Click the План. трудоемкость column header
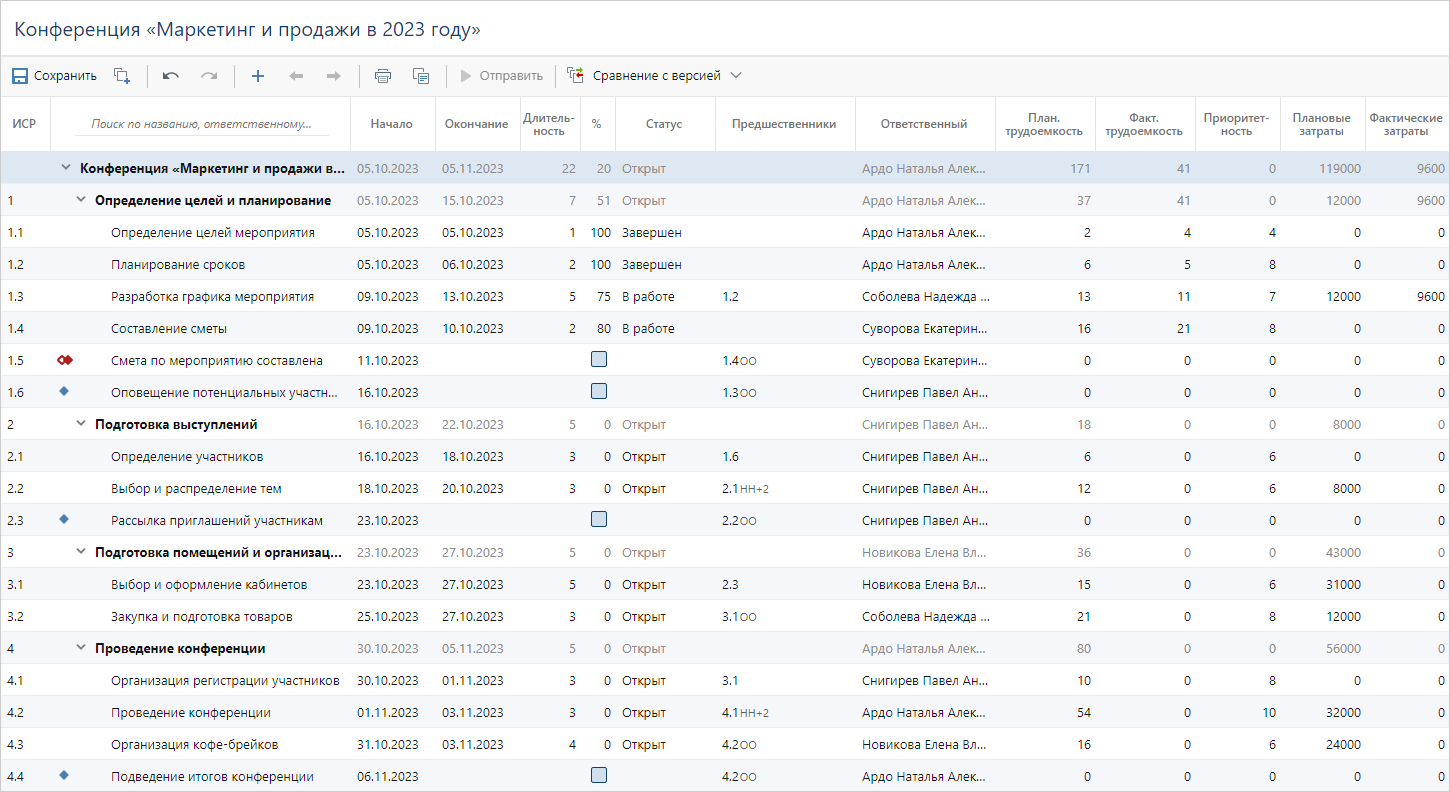Image resolution: width=1450 pixels, height=792 pixels. (1045, 124)
